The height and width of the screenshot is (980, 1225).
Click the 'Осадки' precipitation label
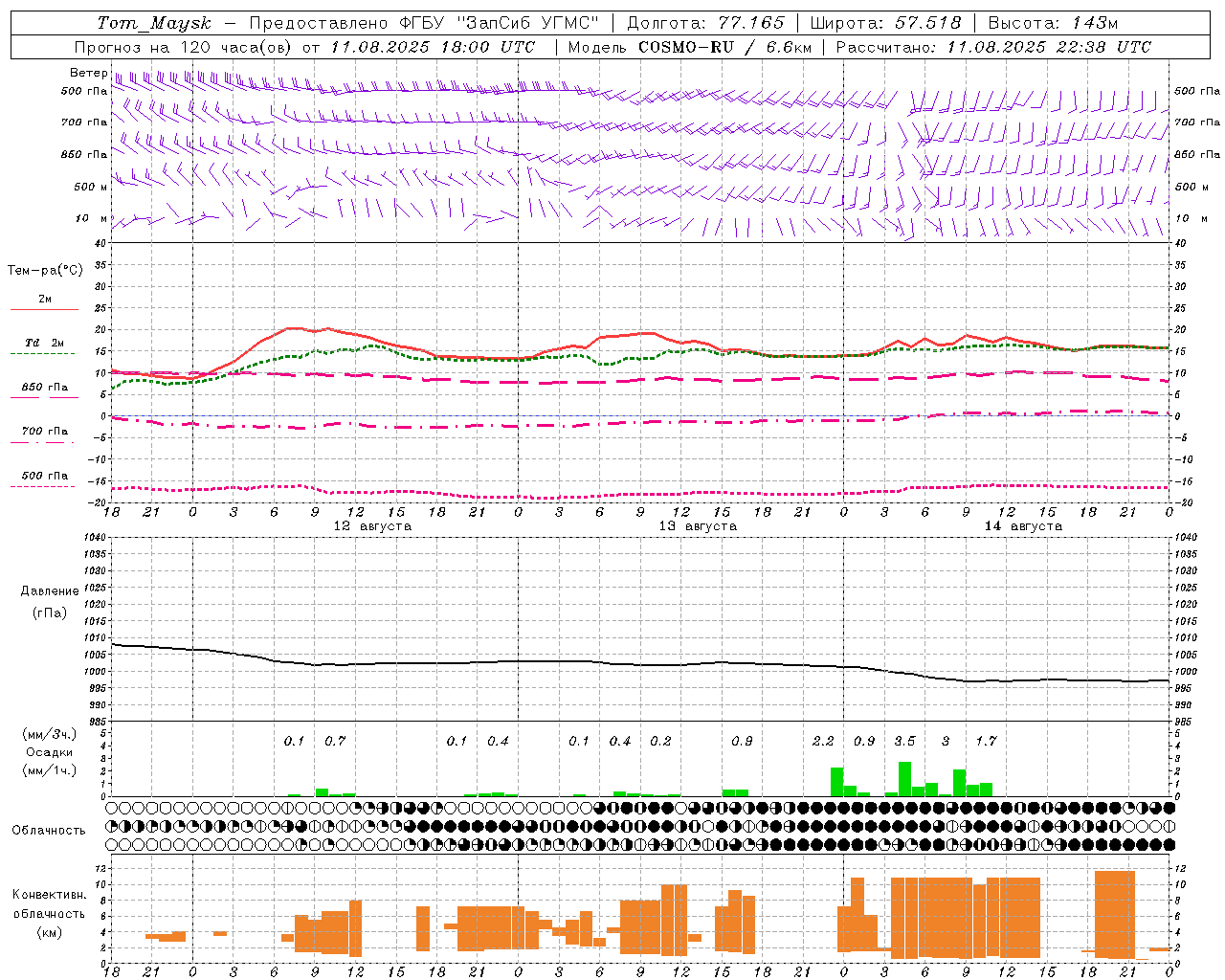coord(50,752)
